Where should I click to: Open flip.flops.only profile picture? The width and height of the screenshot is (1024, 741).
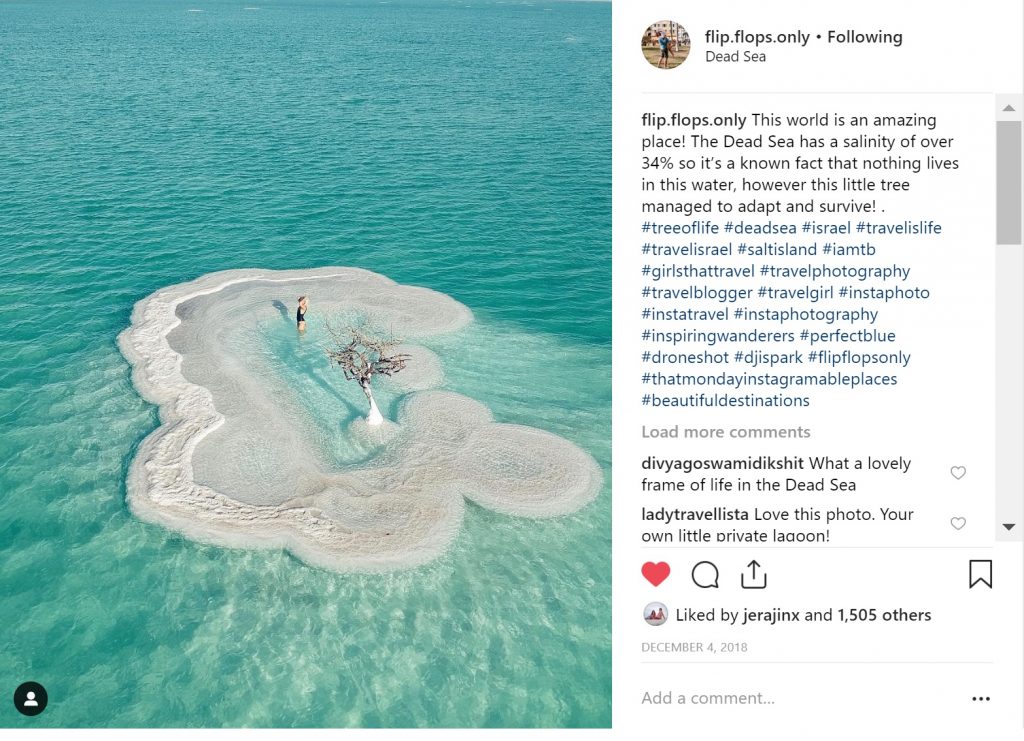click(665, 45)
